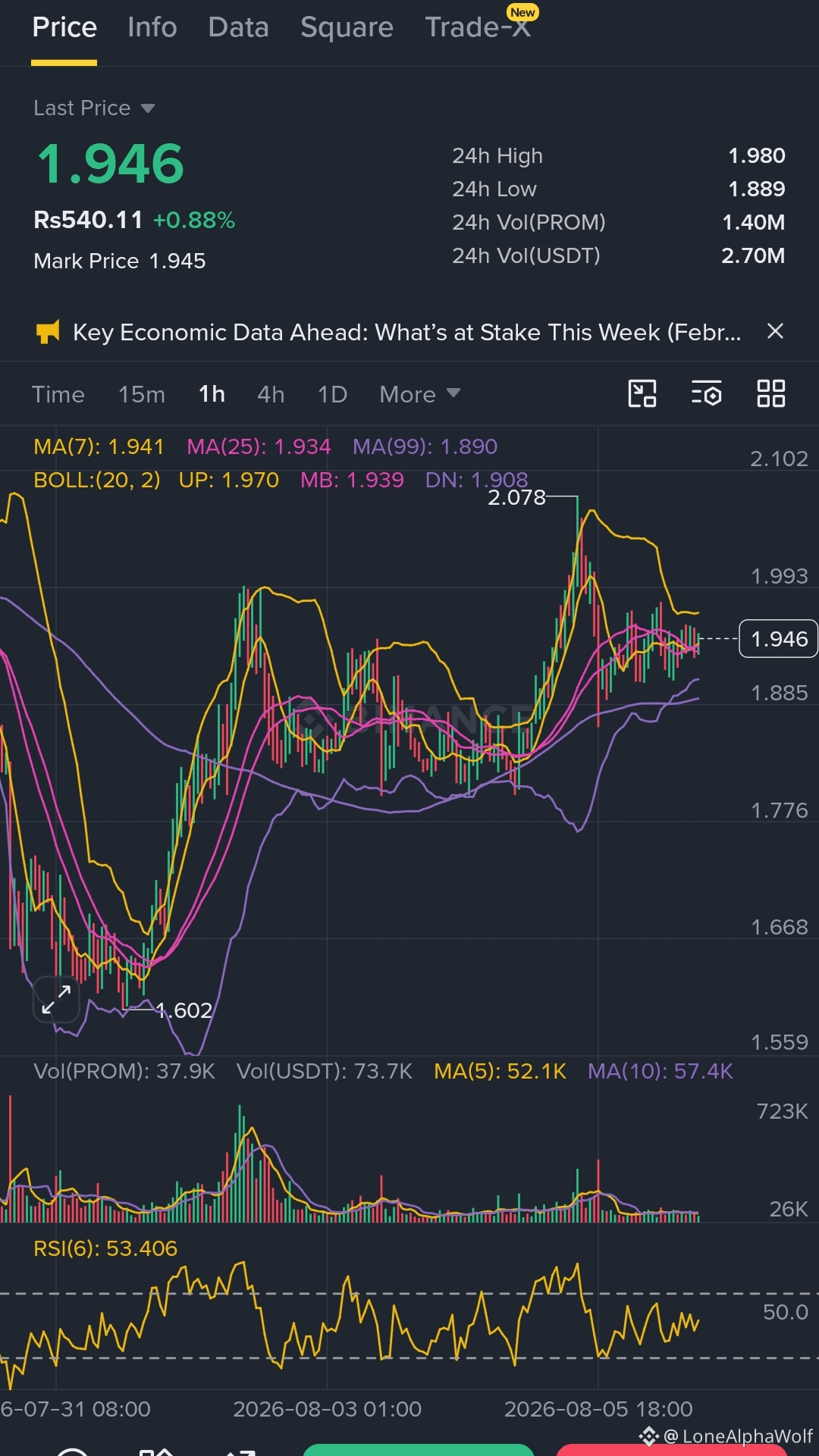
Task: Tap the 2026-08-03 01:00 time axis label
Action: [327, 1409]
